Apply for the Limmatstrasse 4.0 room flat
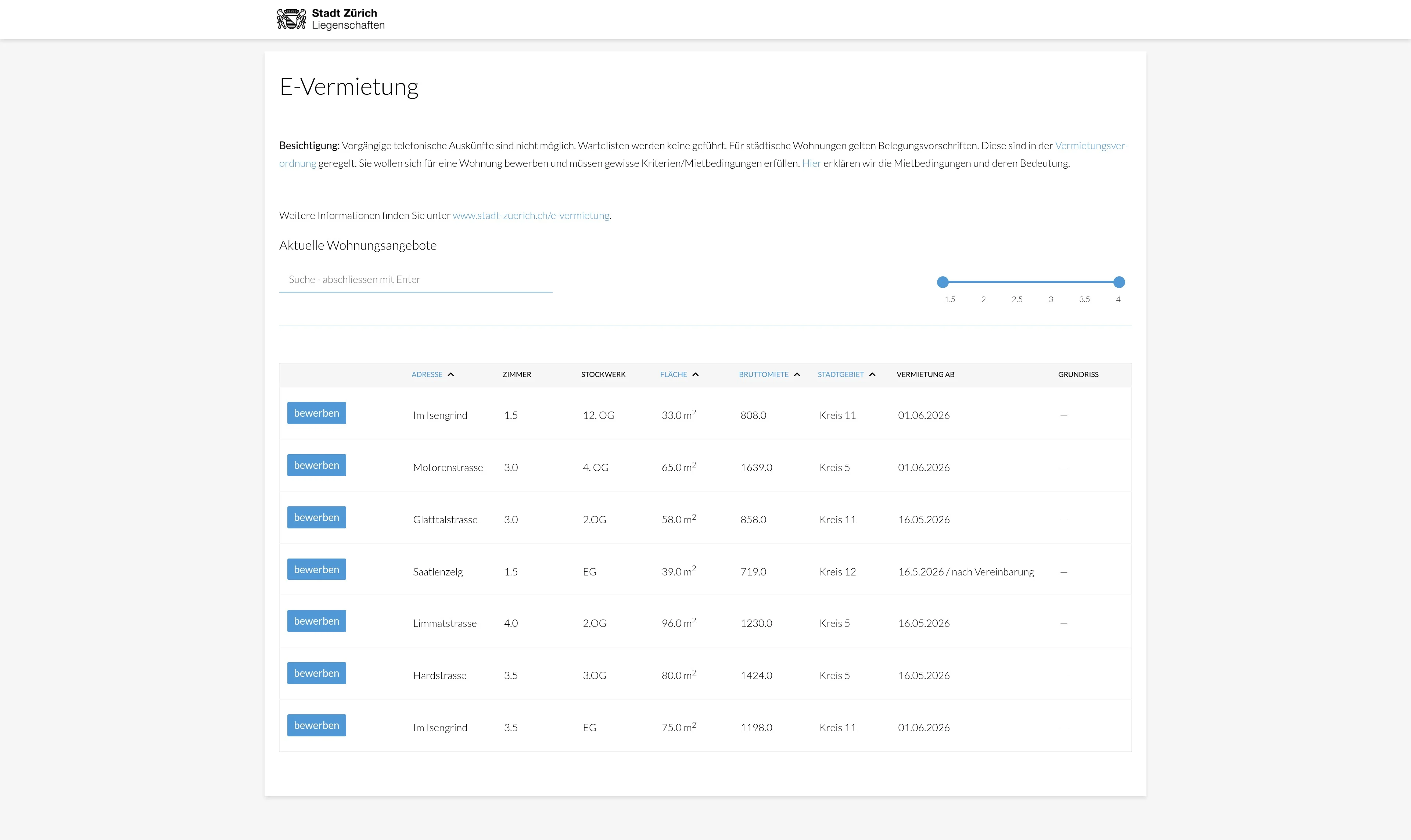The width and height of the screenshot is (1411, 840). [316, 621]
